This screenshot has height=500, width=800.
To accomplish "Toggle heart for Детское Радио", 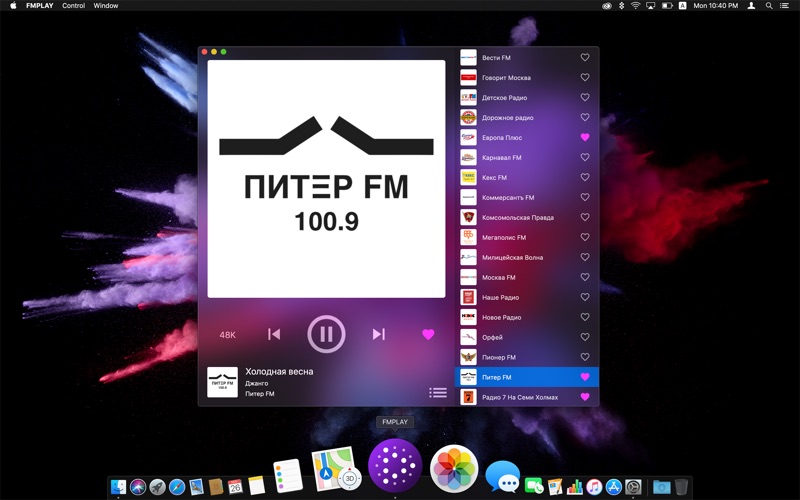I will click(x=585, y=97).
